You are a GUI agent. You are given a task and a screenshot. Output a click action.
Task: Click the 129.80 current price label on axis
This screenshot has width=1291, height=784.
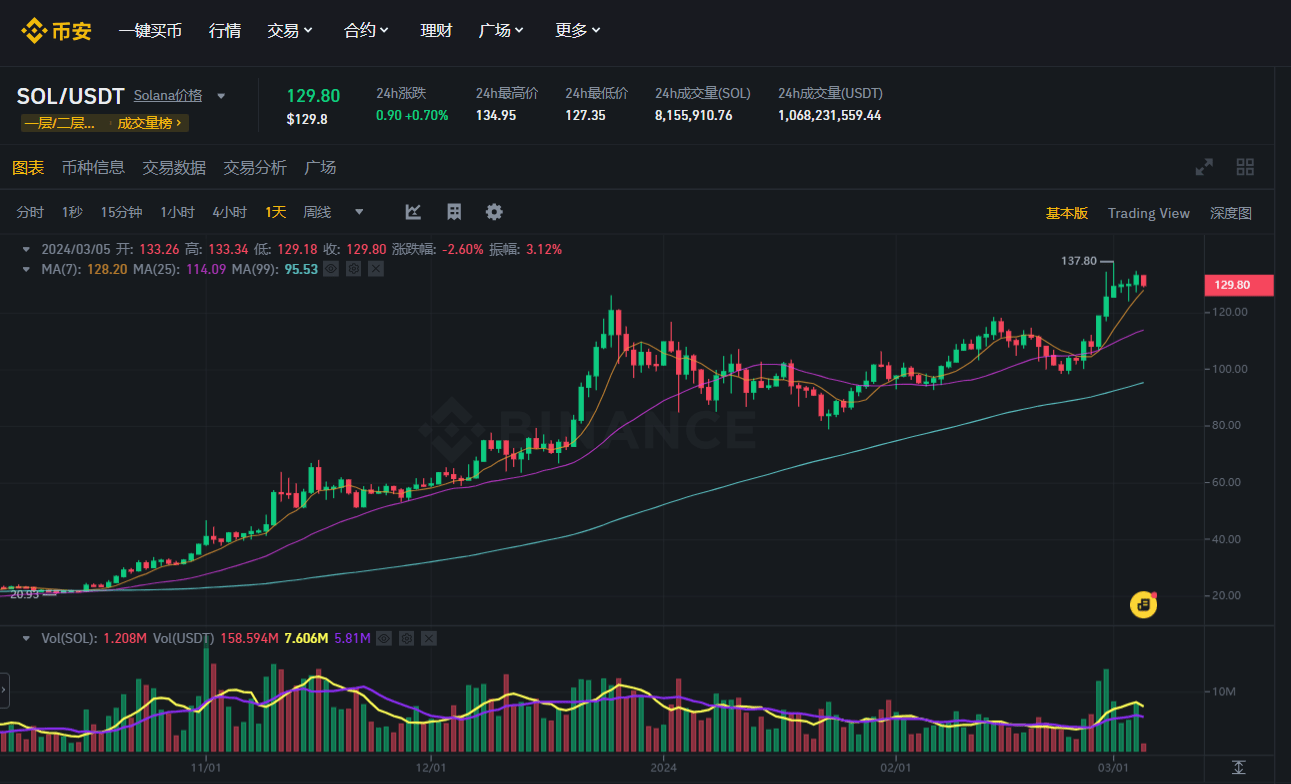1239,285
